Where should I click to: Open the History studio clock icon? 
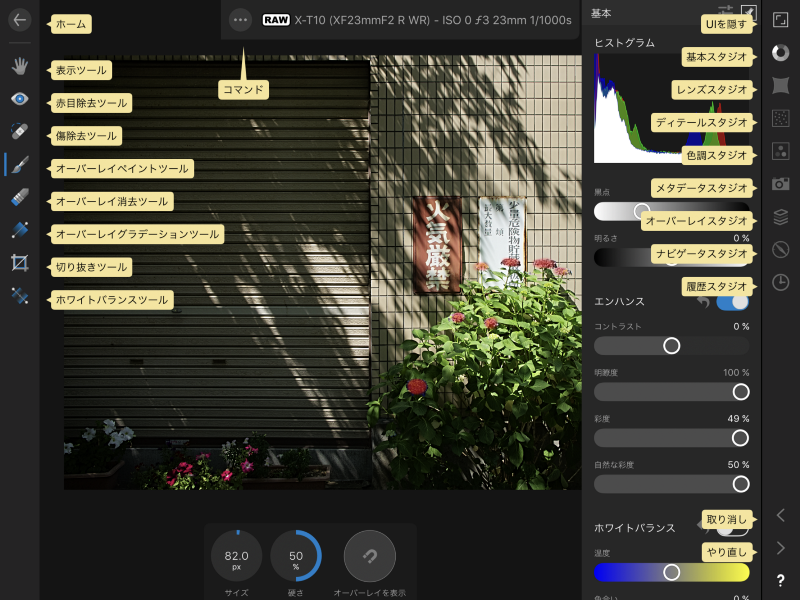781,282
